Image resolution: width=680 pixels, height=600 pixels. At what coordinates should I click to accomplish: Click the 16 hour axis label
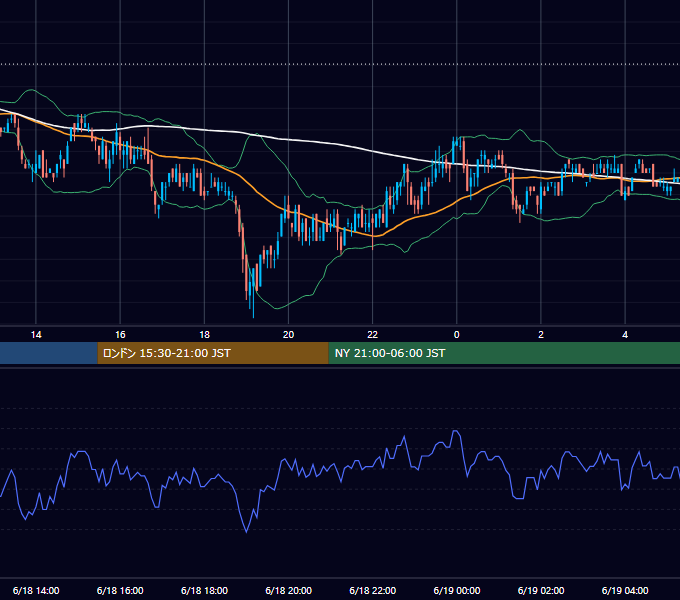tap(120, 335)
